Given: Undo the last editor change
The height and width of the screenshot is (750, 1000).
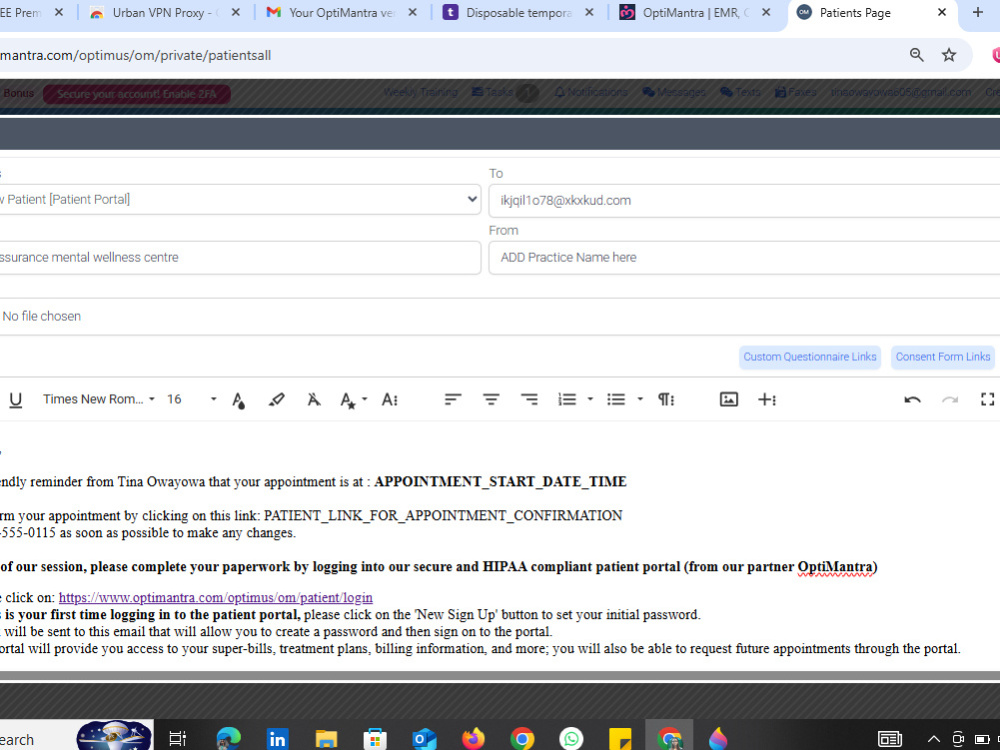Looking at the screenshot, I should click(x=913, y=400).
